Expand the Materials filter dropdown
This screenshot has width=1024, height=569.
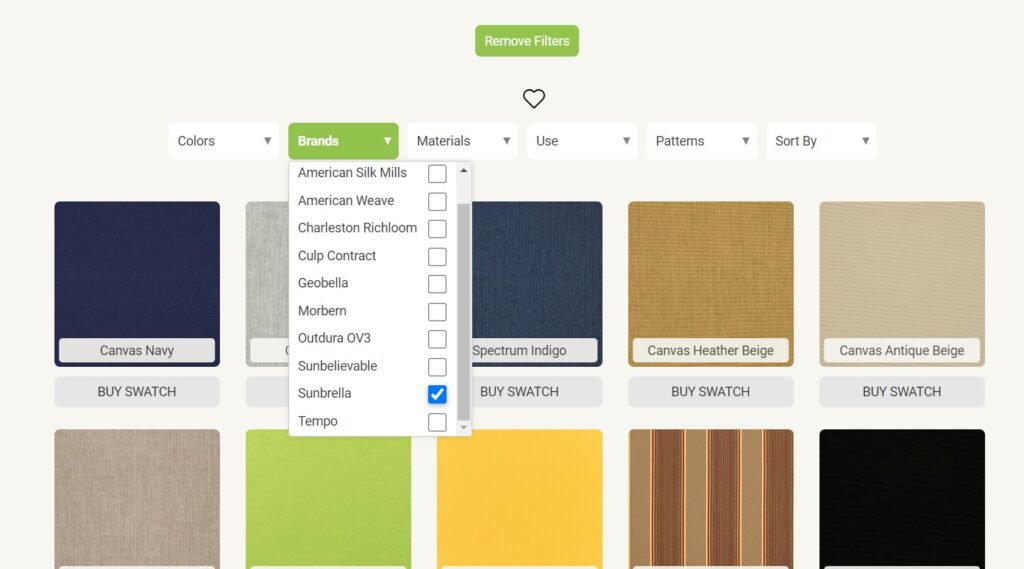click(x=462, y=141)
